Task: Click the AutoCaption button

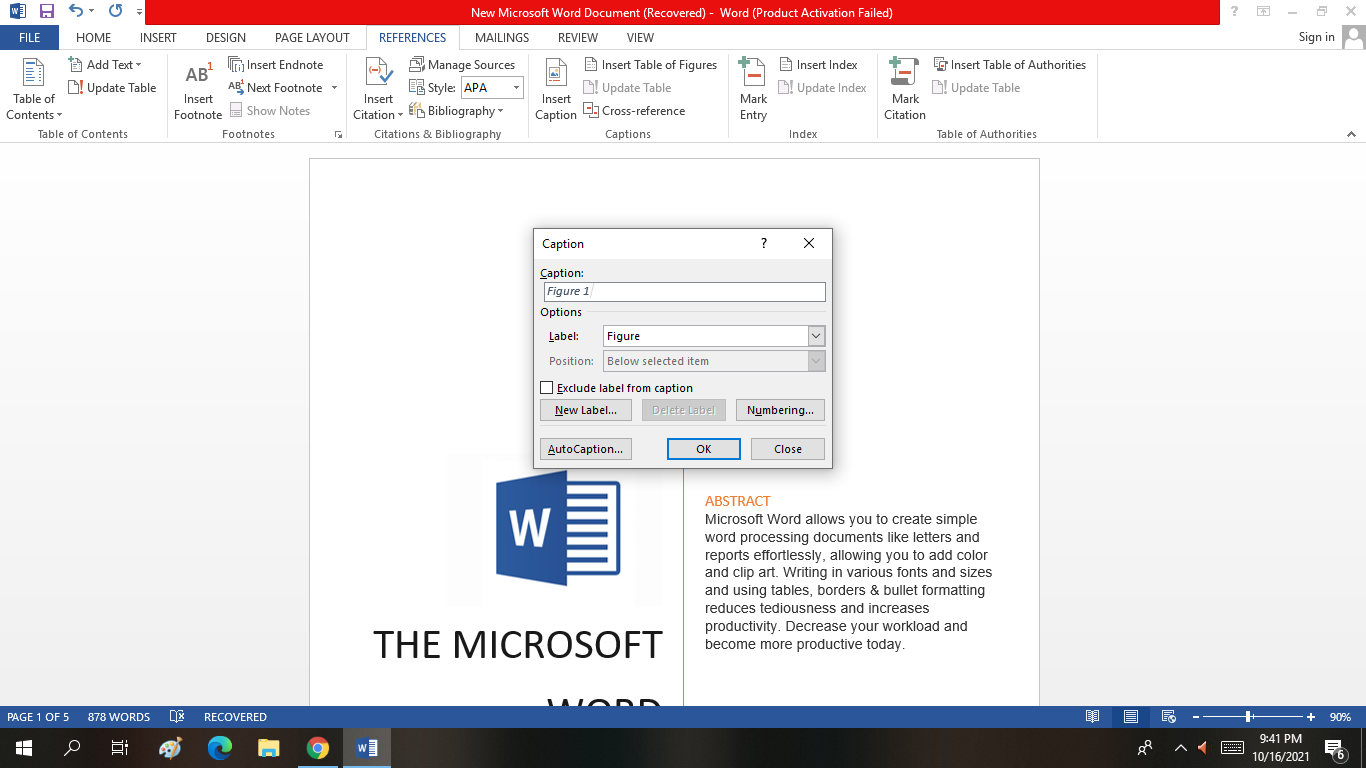Action: (586, 449)
